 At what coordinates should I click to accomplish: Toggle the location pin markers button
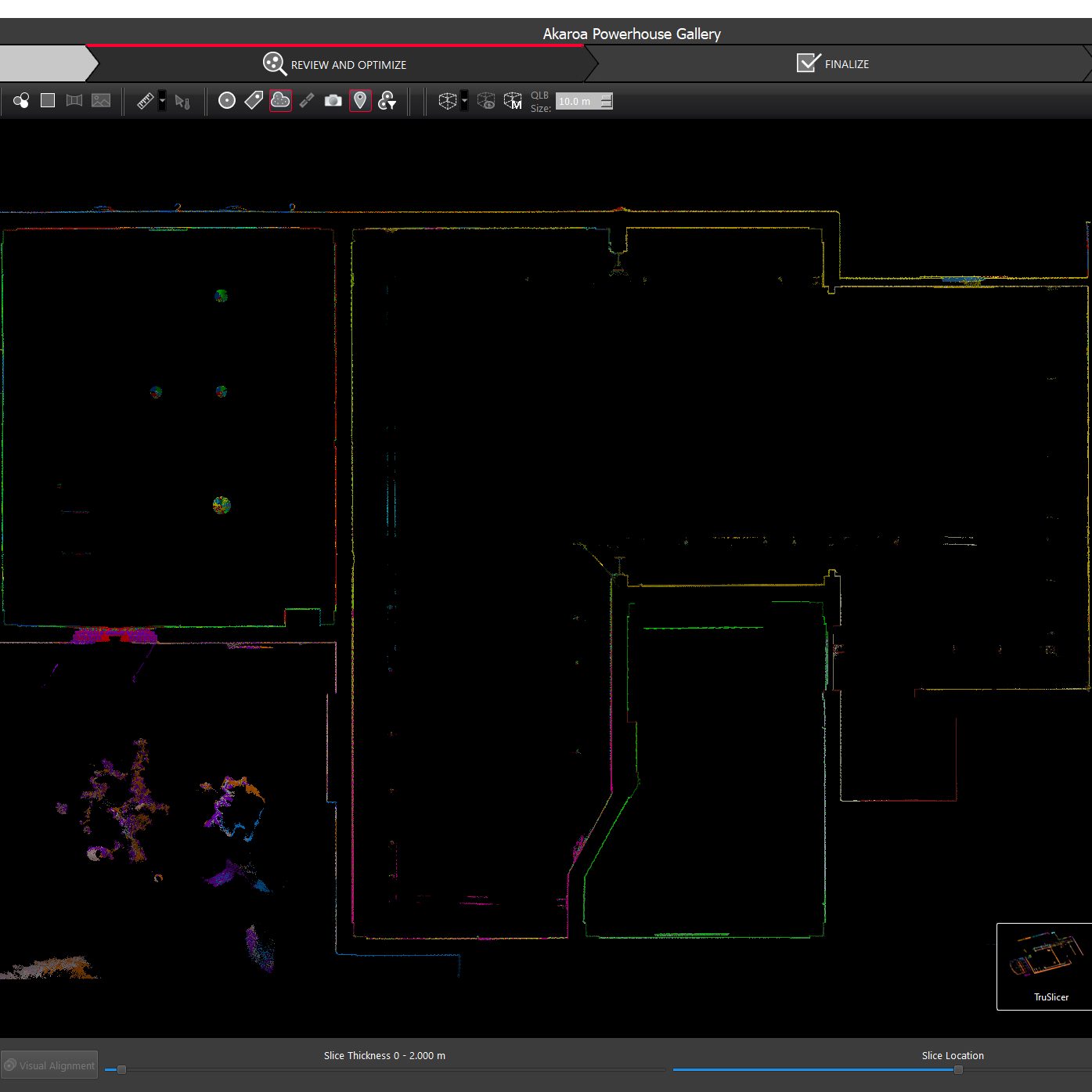(360, 101)
